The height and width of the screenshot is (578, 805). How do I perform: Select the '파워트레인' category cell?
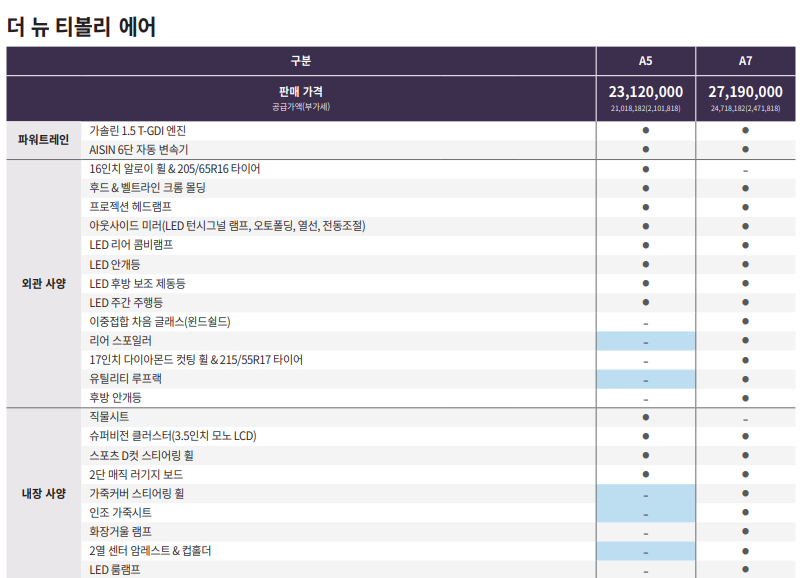[44, 140]
